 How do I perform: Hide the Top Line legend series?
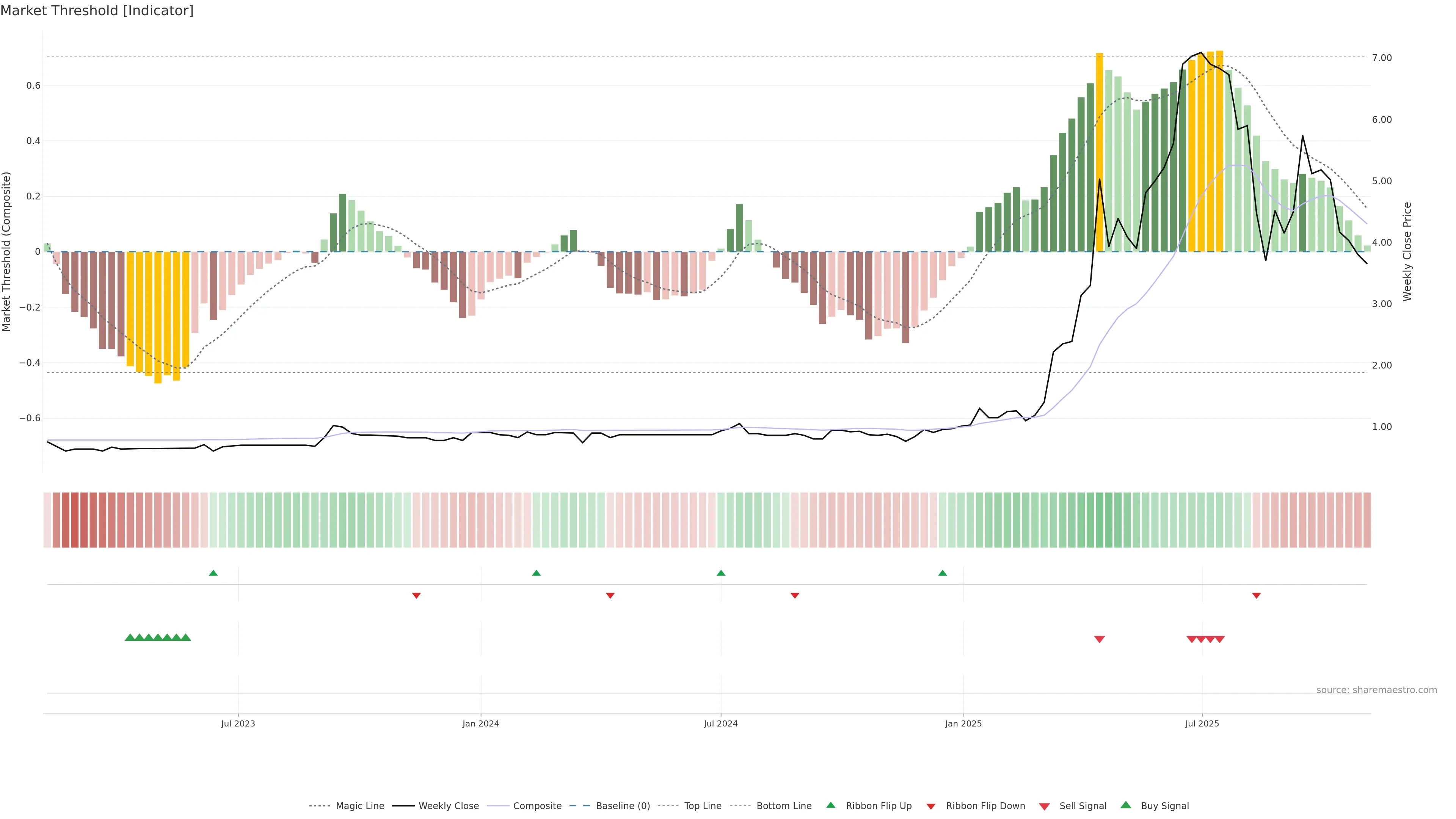click(x=703, y=806)
